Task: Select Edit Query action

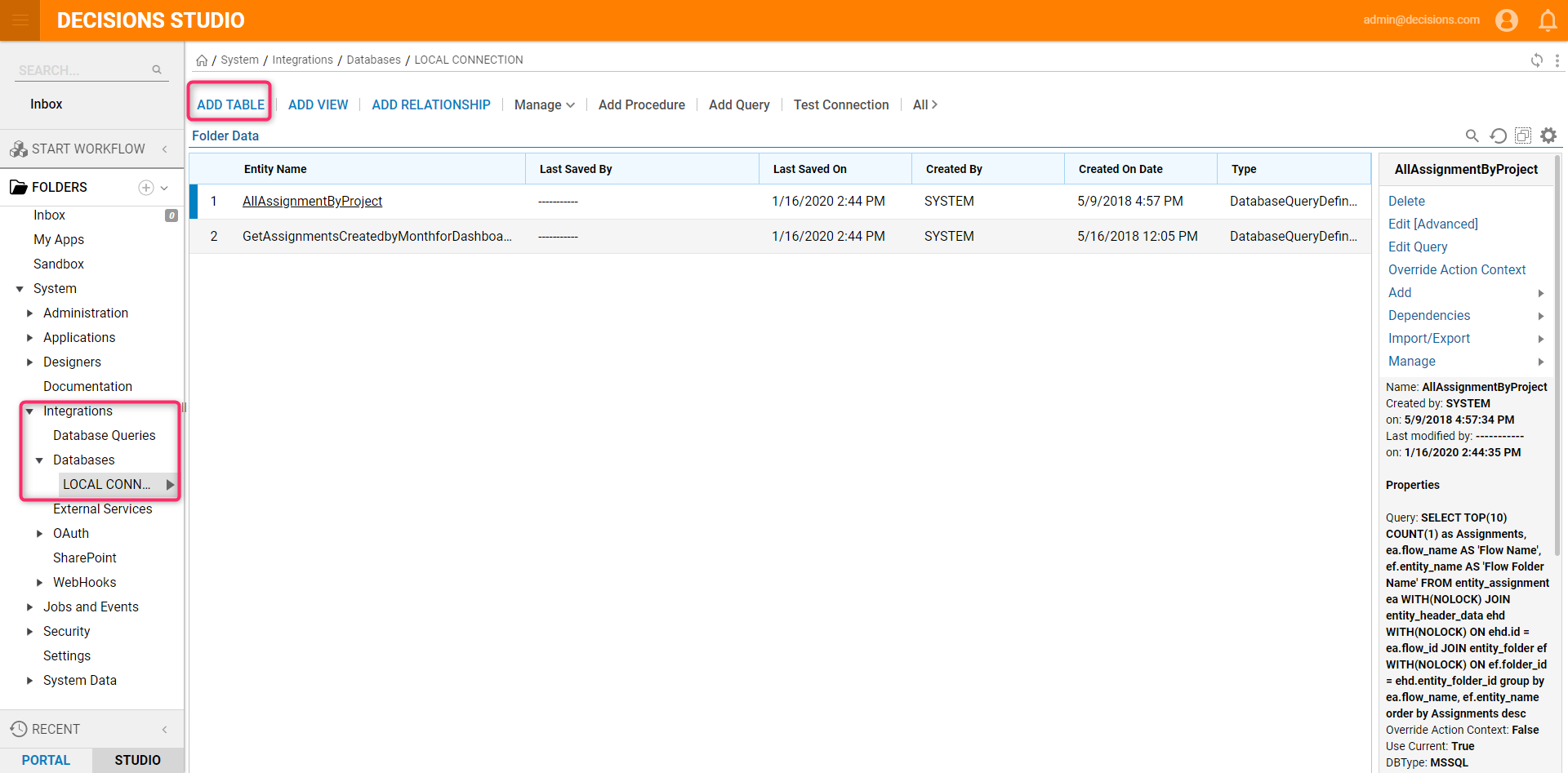Action: pyautogui.click(x=1418, y=247)
